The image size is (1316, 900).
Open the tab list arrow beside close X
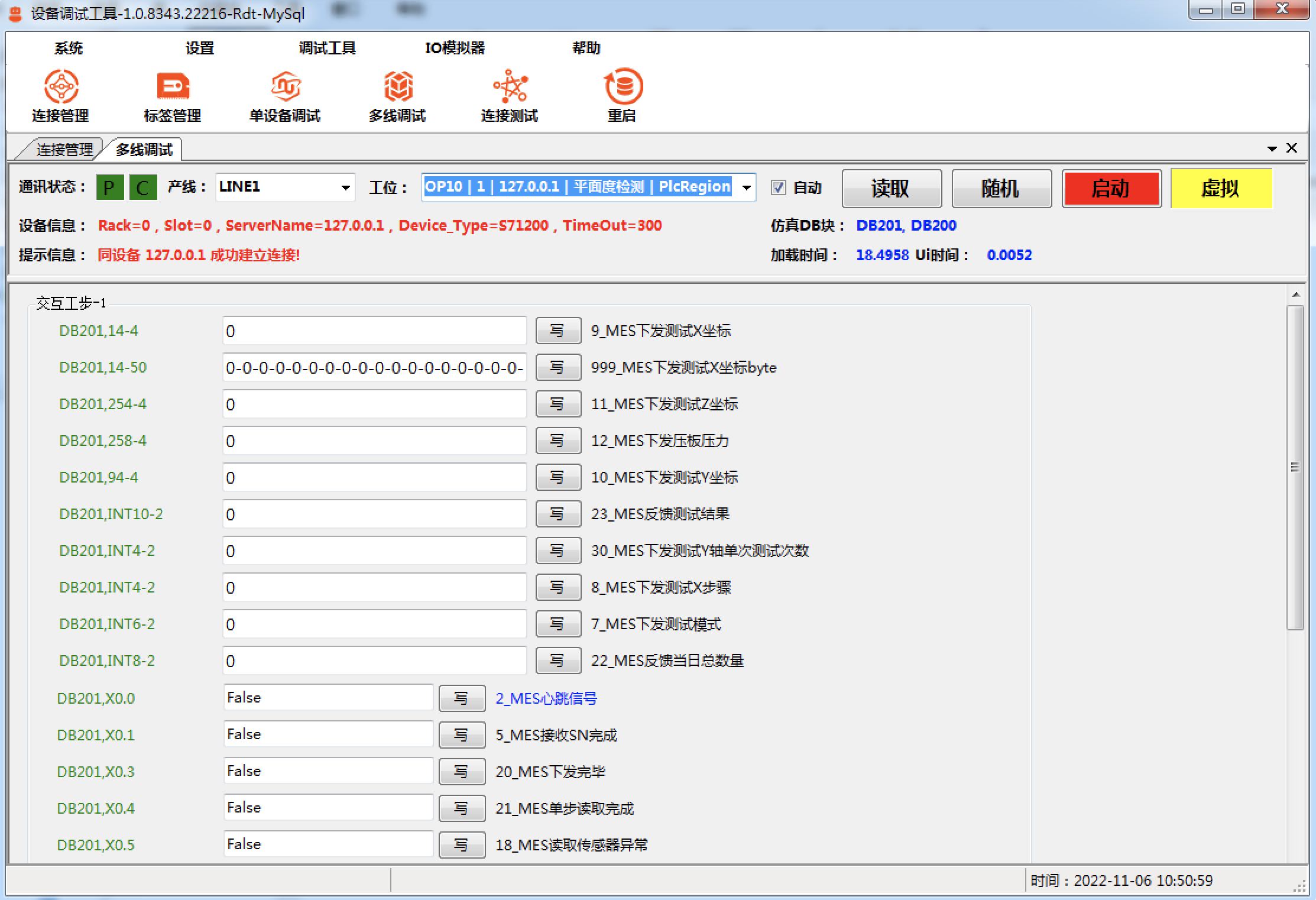(x=1272, y=149)
